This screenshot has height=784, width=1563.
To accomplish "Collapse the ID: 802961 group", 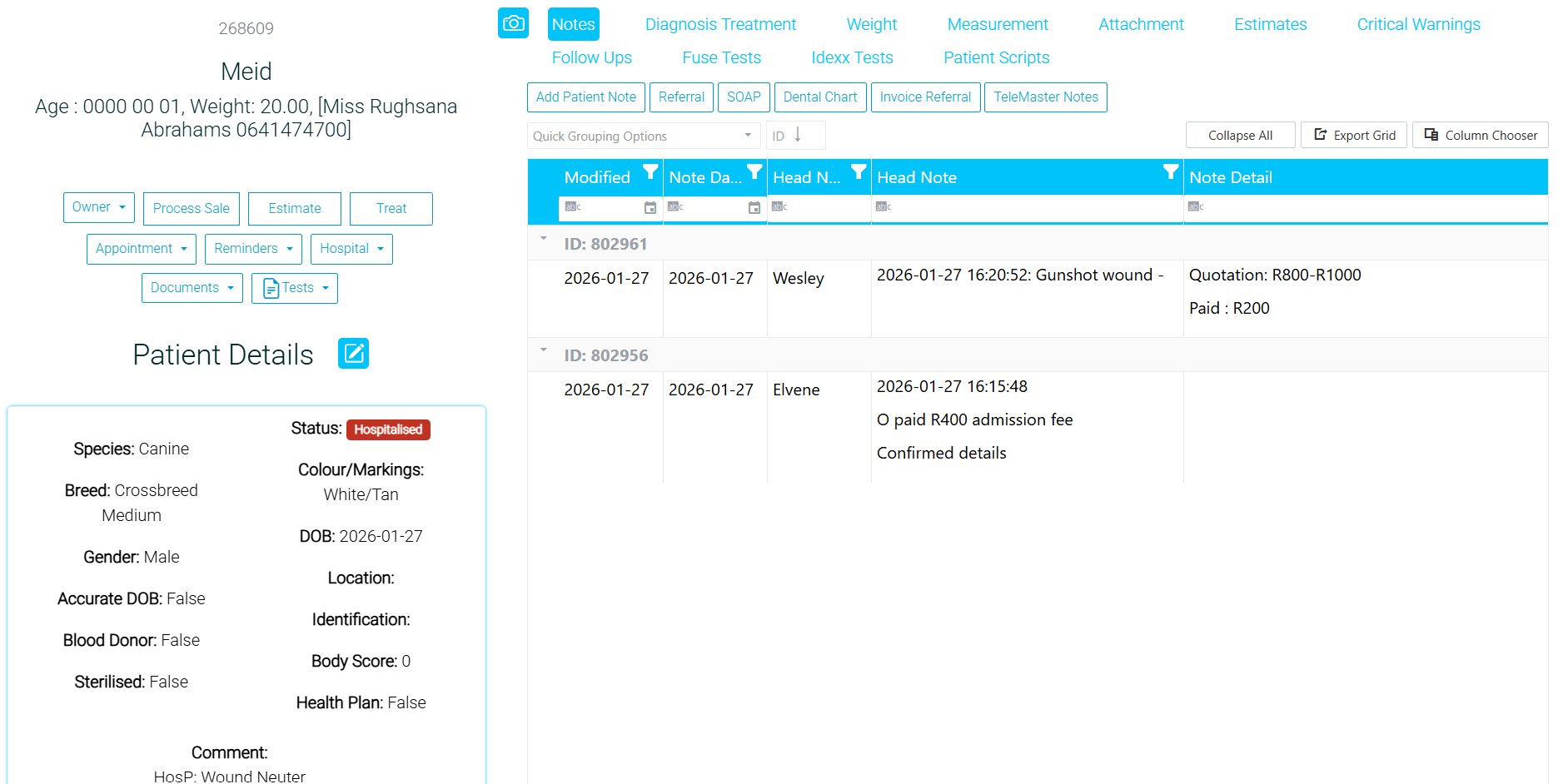I will [x=544, y=239].
